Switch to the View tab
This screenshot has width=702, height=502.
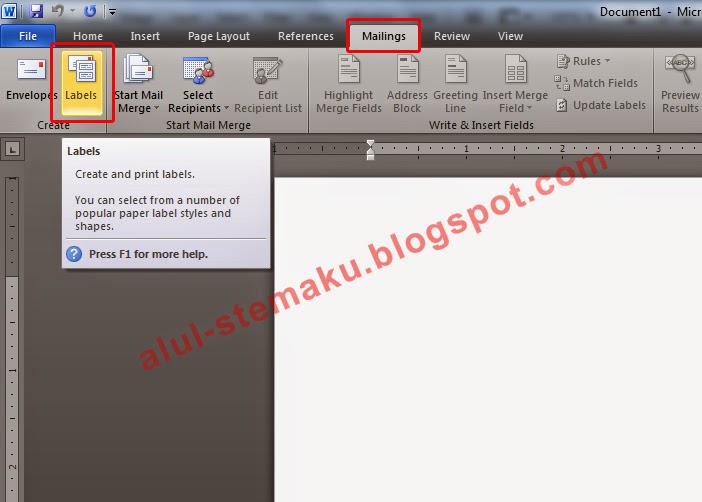(x=510, y=36)
